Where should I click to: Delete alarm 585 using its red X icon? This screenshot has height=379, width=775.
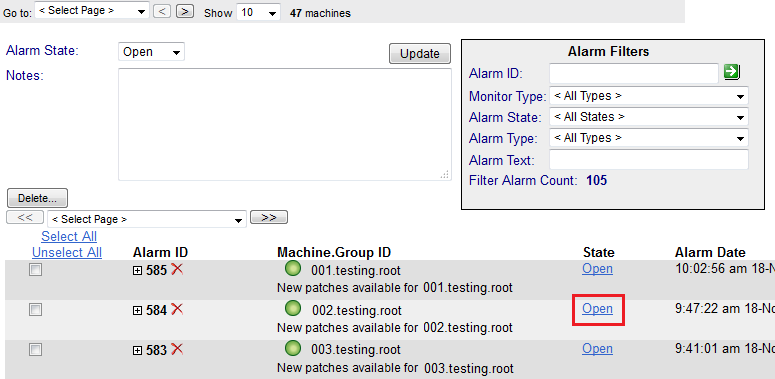coord(177,269)
